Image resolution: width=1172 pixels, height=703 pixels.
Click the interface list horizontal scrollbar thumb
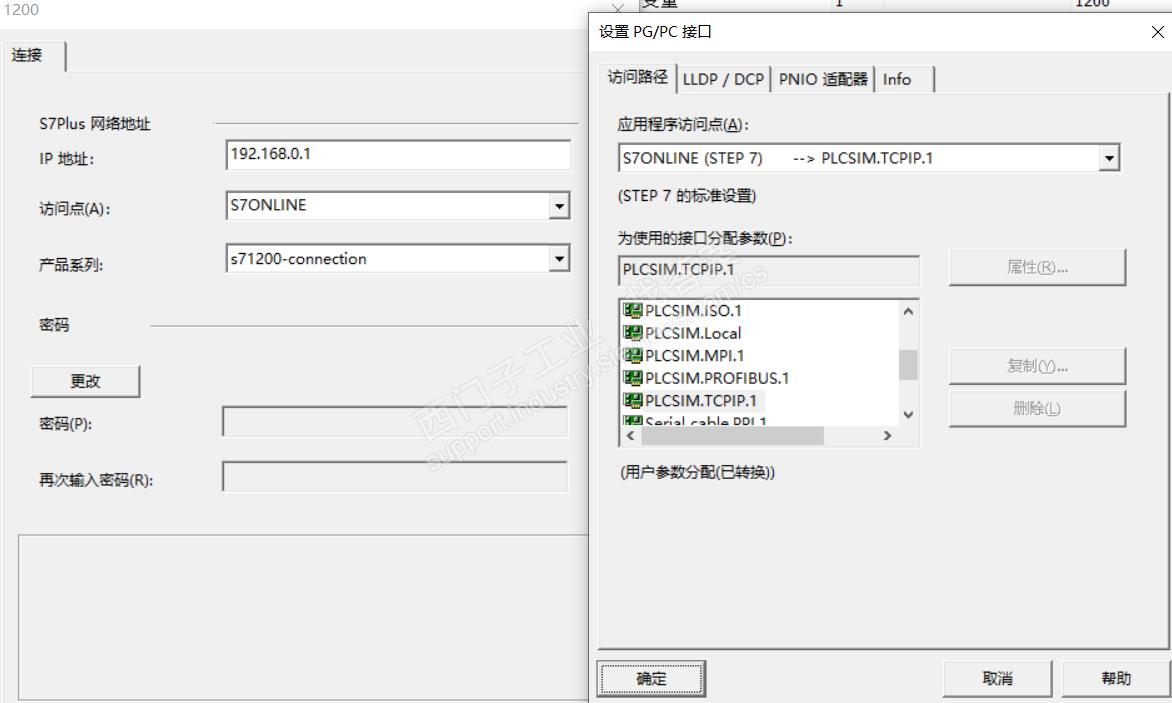(x=732, y=436)
